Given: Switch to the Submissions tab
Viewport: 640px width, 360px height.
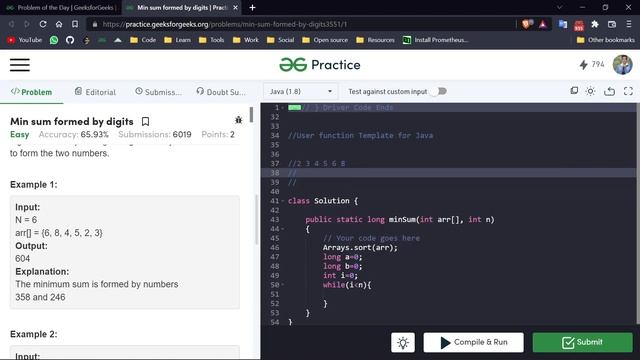Looking at the screenshot, I should coord(158,92).
